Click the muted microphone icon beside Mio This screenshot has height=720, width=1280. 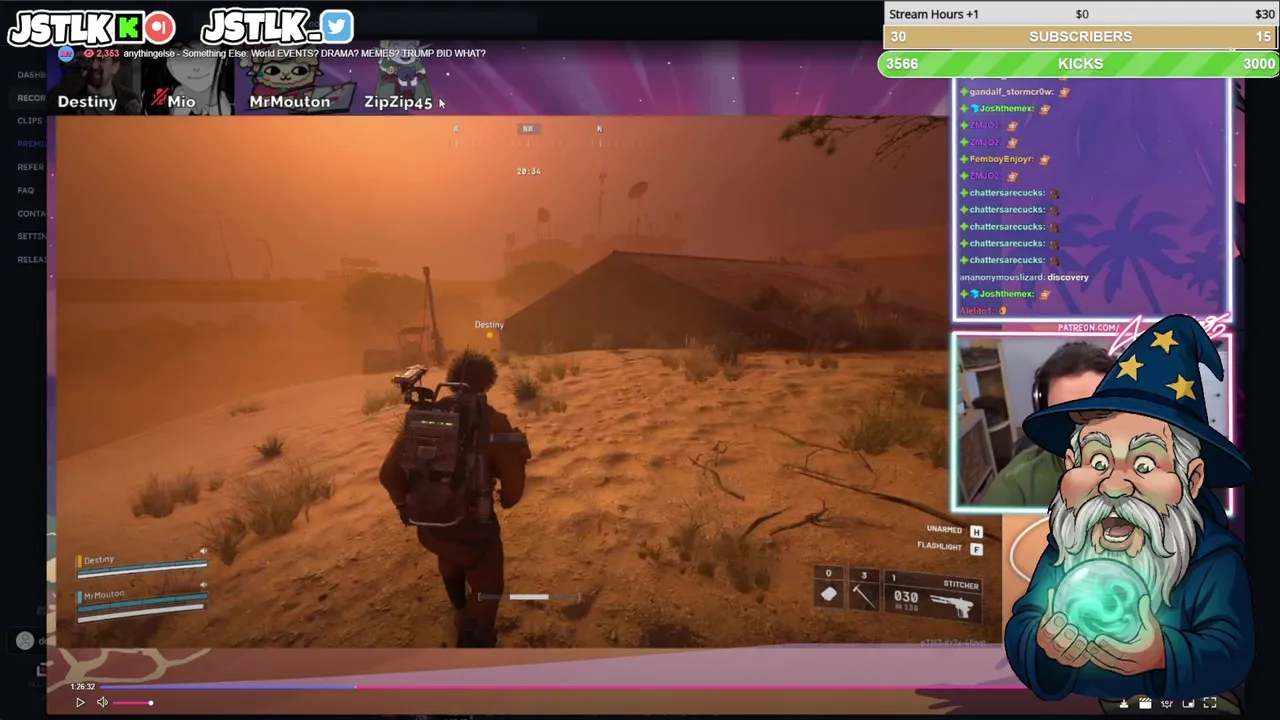[x=159, y=98]
